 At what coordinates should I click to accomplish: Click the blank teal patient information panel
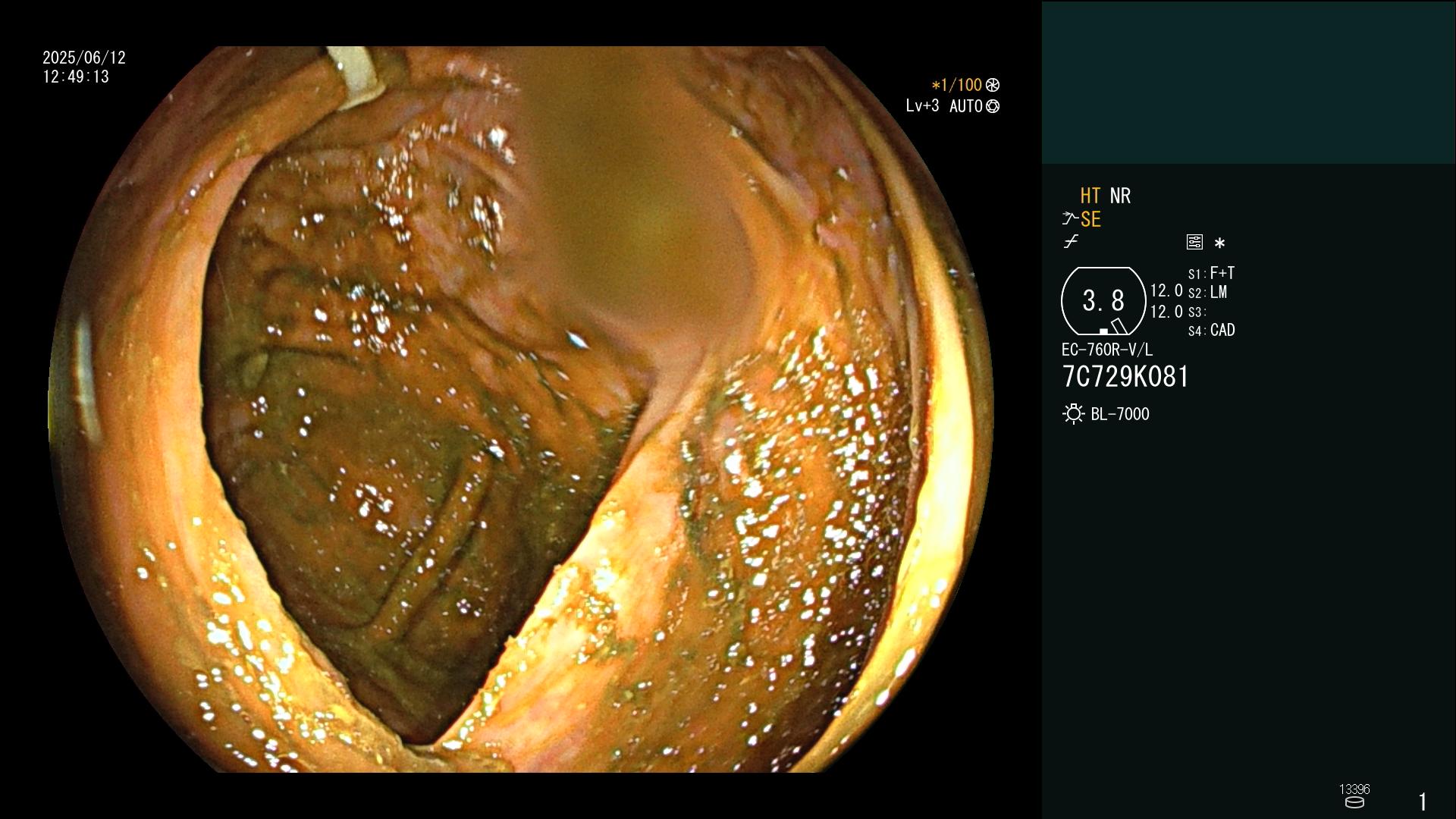(x=1248, y=82)
